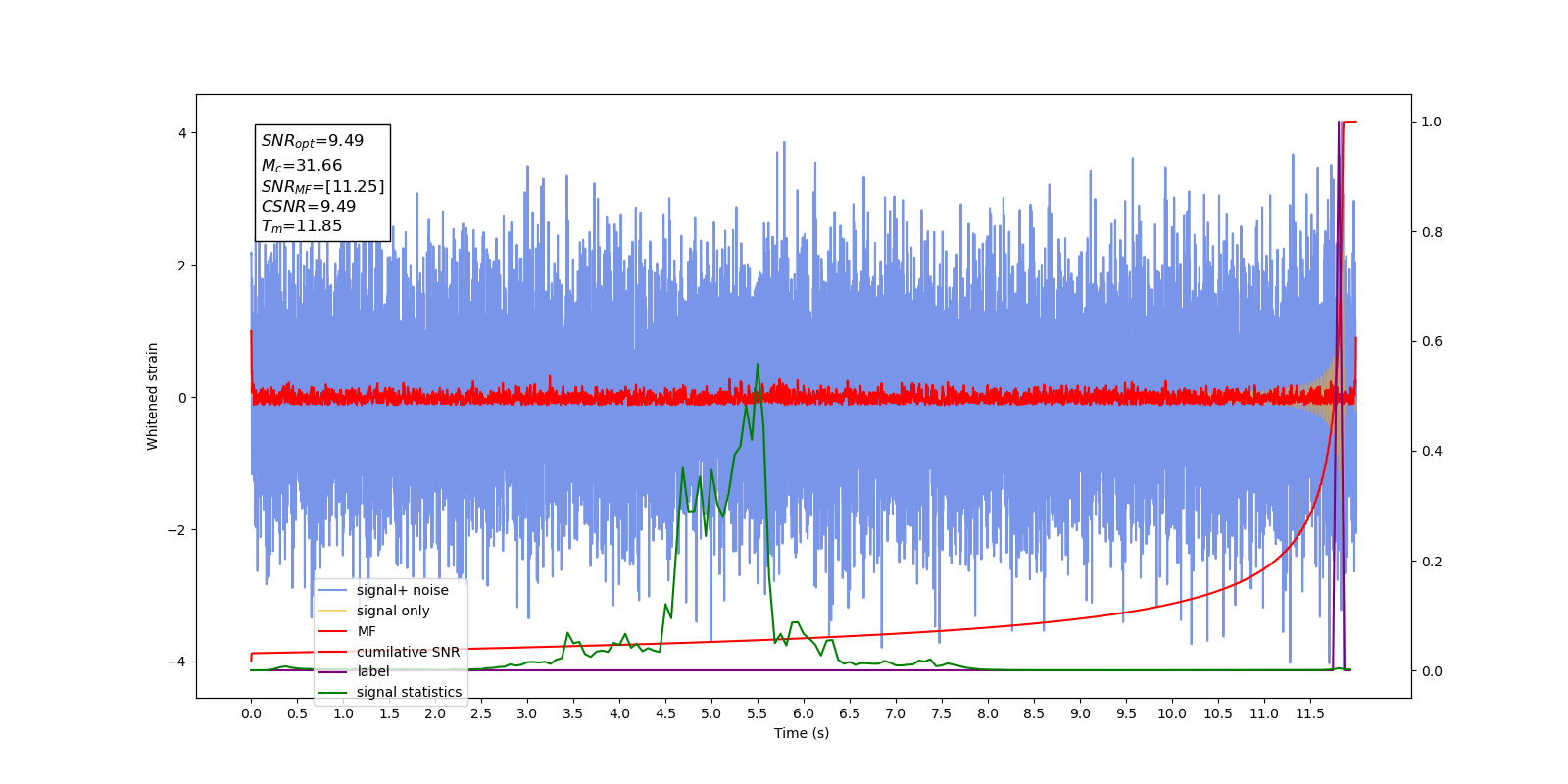Click the purple 'label' legend line swatch

pyautogui.click(x=333, y=671)
